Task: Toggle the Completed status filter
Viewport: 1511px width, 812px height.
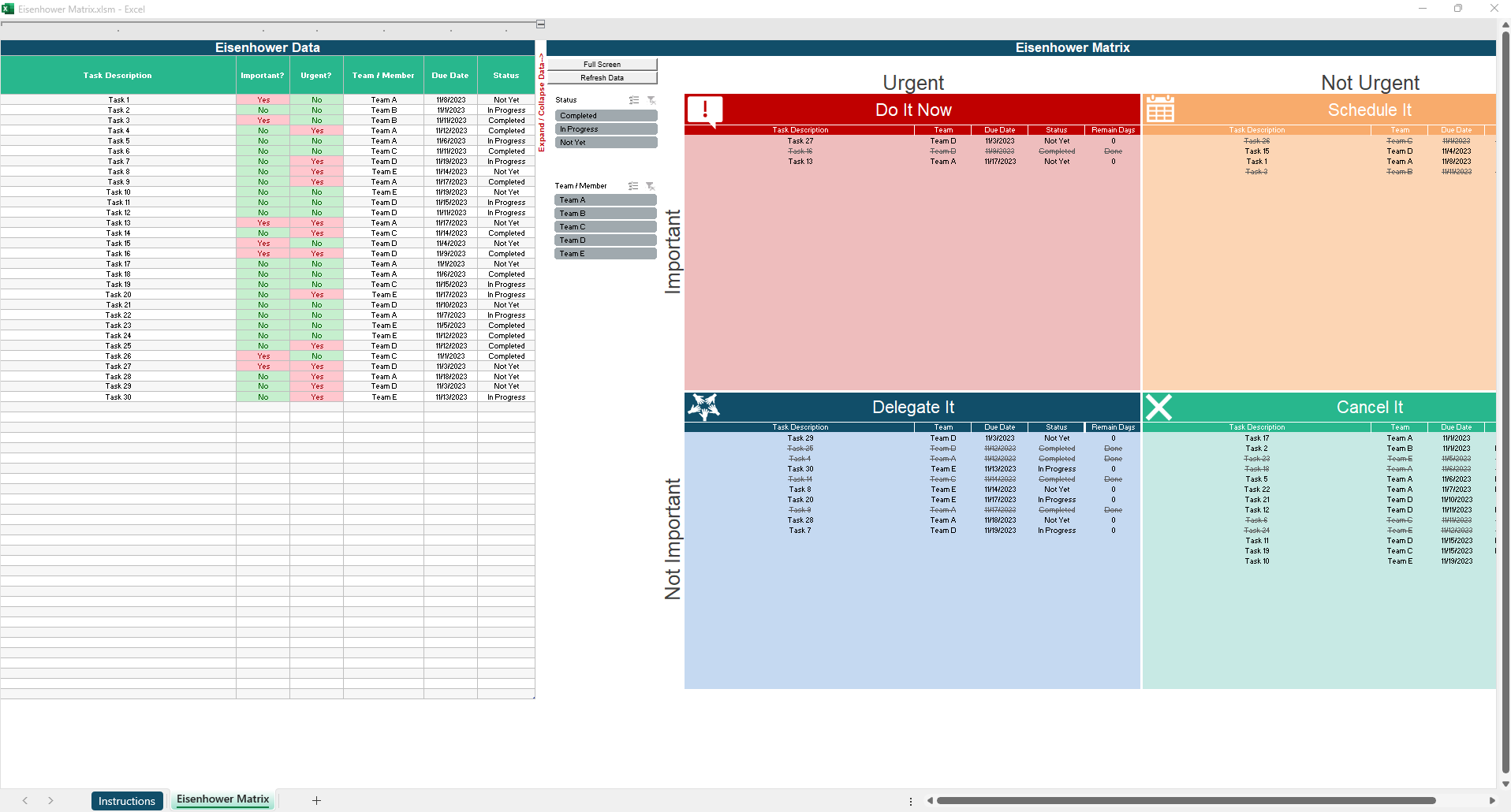Action: pos(605,116)
